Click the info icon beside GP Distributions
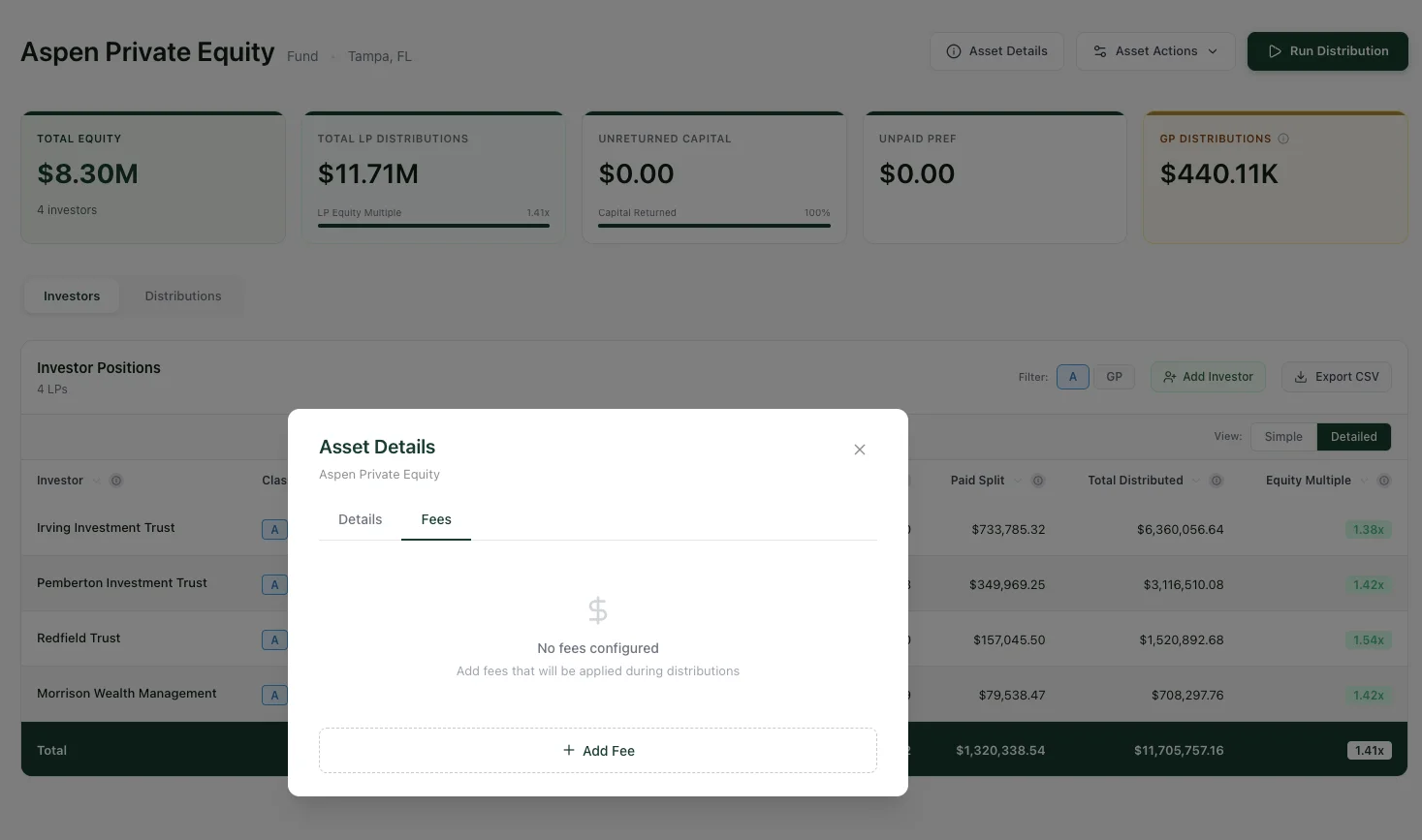 [x=1284, y=138]
